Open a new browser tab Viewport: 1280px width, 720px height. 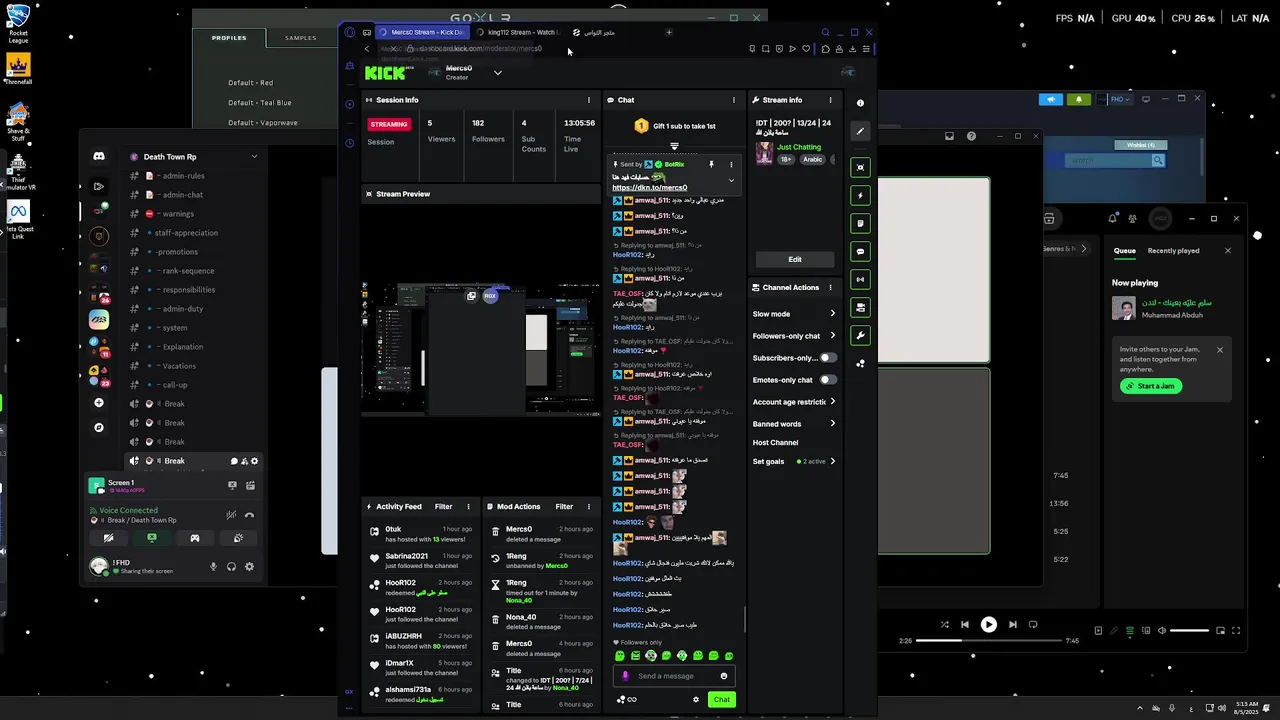[669, 32]
